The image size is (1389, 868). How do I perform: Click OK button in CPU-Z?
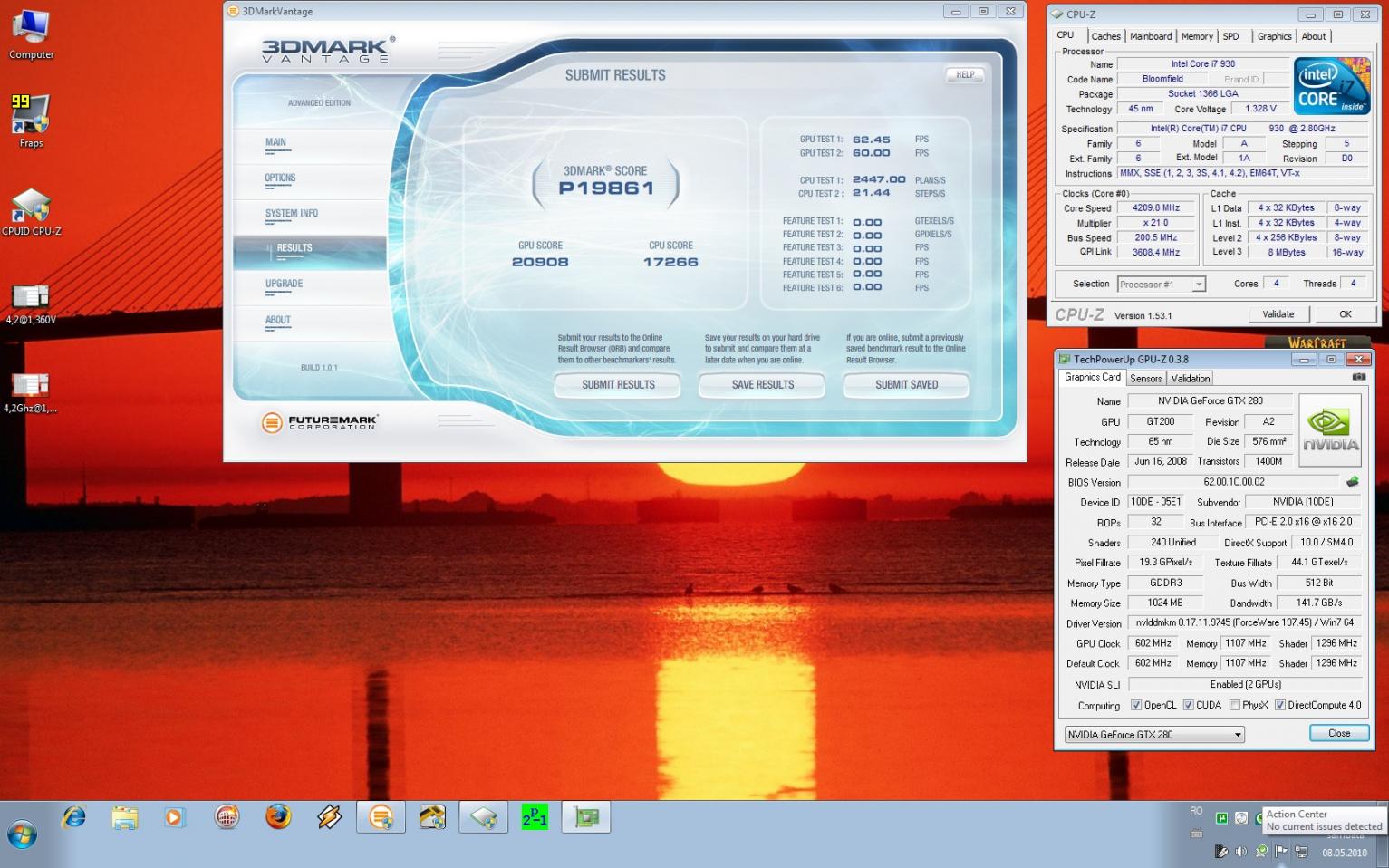point(1345,314)
